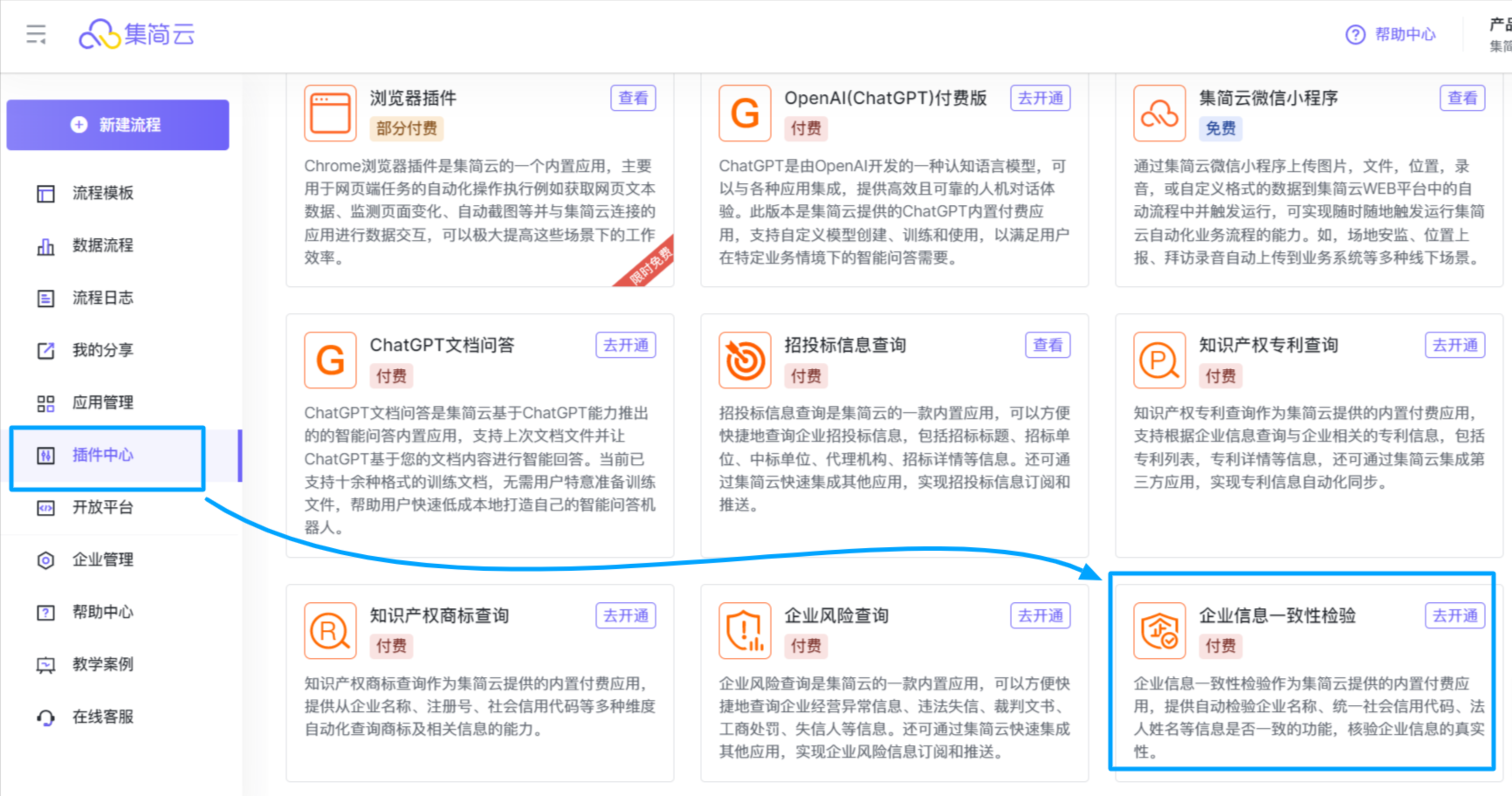This screenshot has height=796, width=1512.
Task: Click 免费 tag on 集简云微信小程序
Action: [x=1220, y=129]
